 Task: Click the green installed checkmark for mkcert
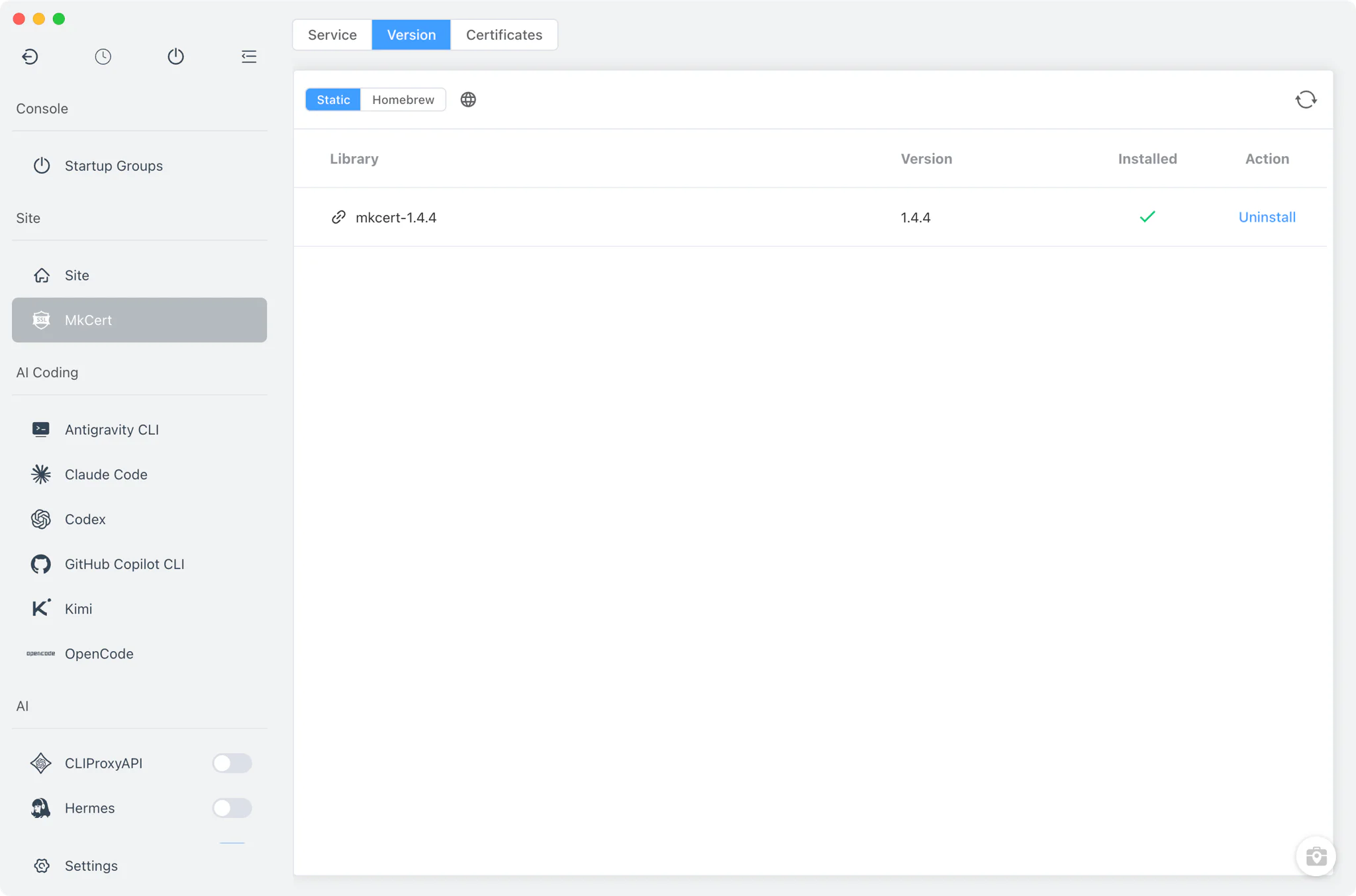coord(1147,216)
